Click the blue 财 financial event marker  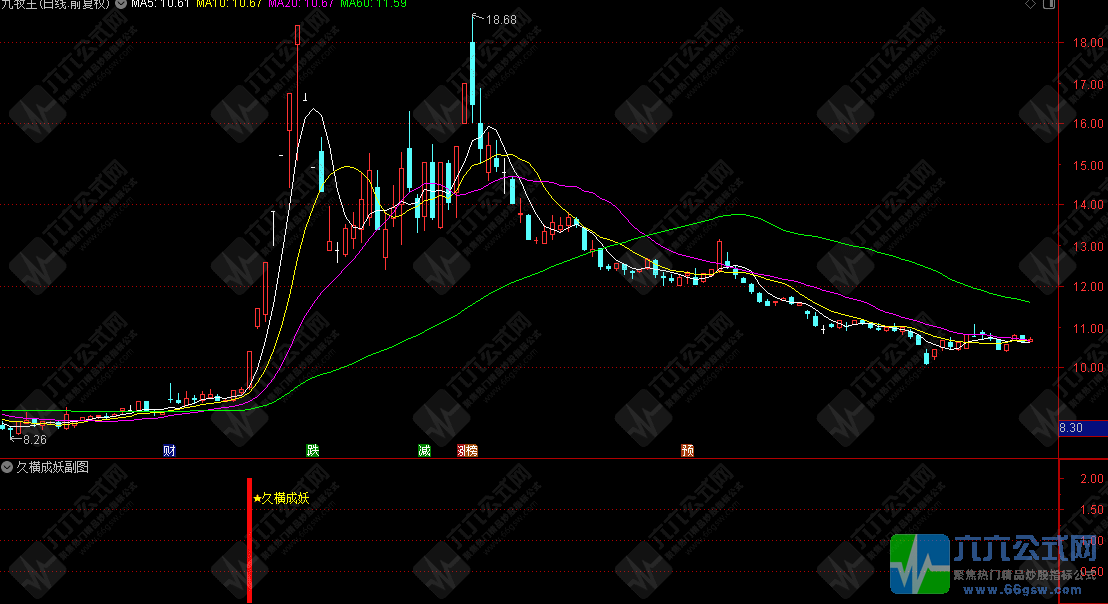point(169,451)
